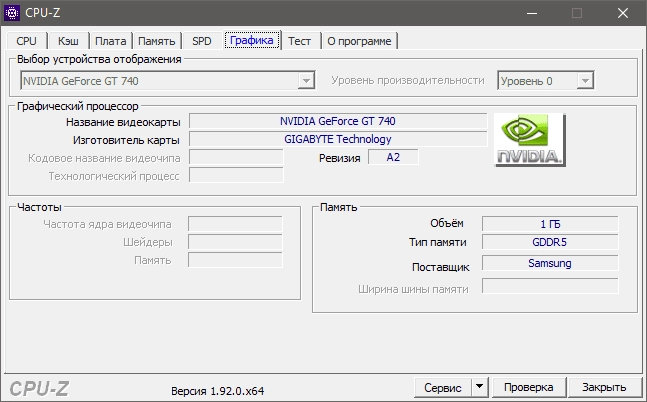Click the Ревизия A2 field
The image size is (647, 402).
click(393, 157)
